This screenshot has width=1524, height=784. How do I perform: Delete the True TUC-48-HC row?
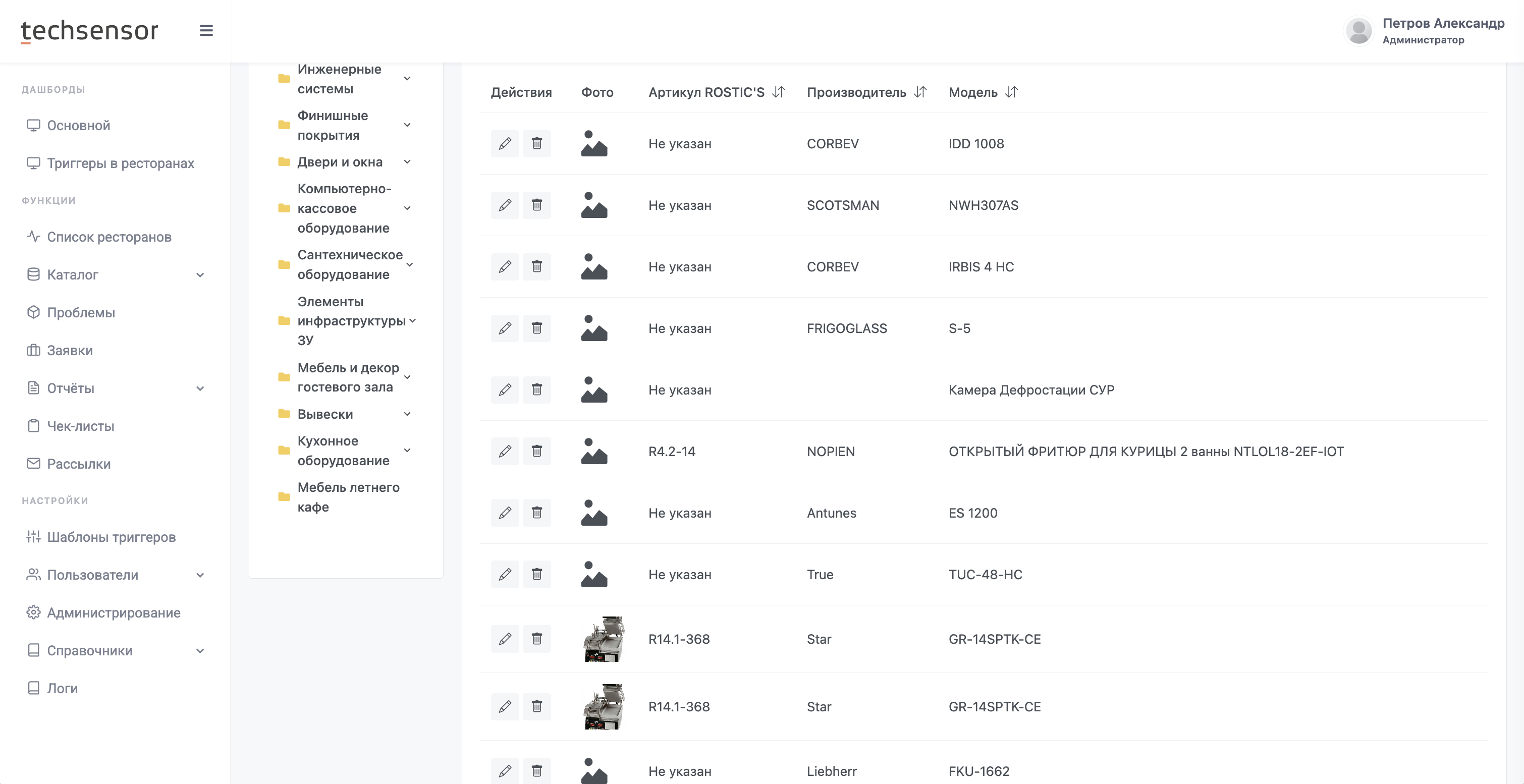536,574
